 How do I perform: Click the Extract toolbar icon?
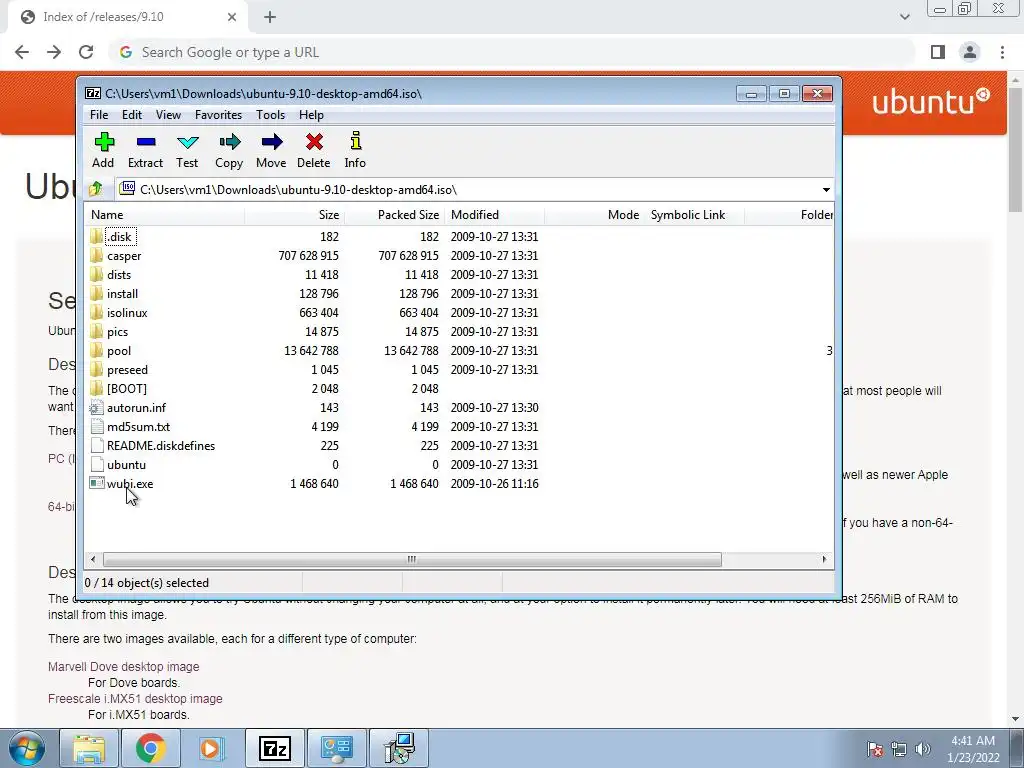pos(145,150)
